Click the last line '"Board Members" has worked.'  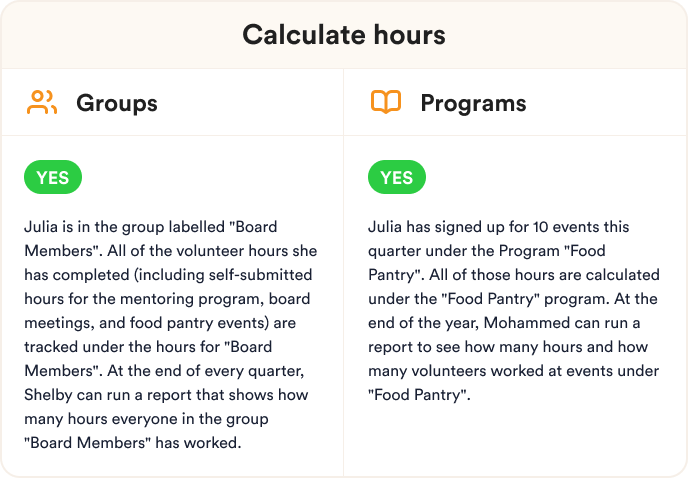(133, 442)
